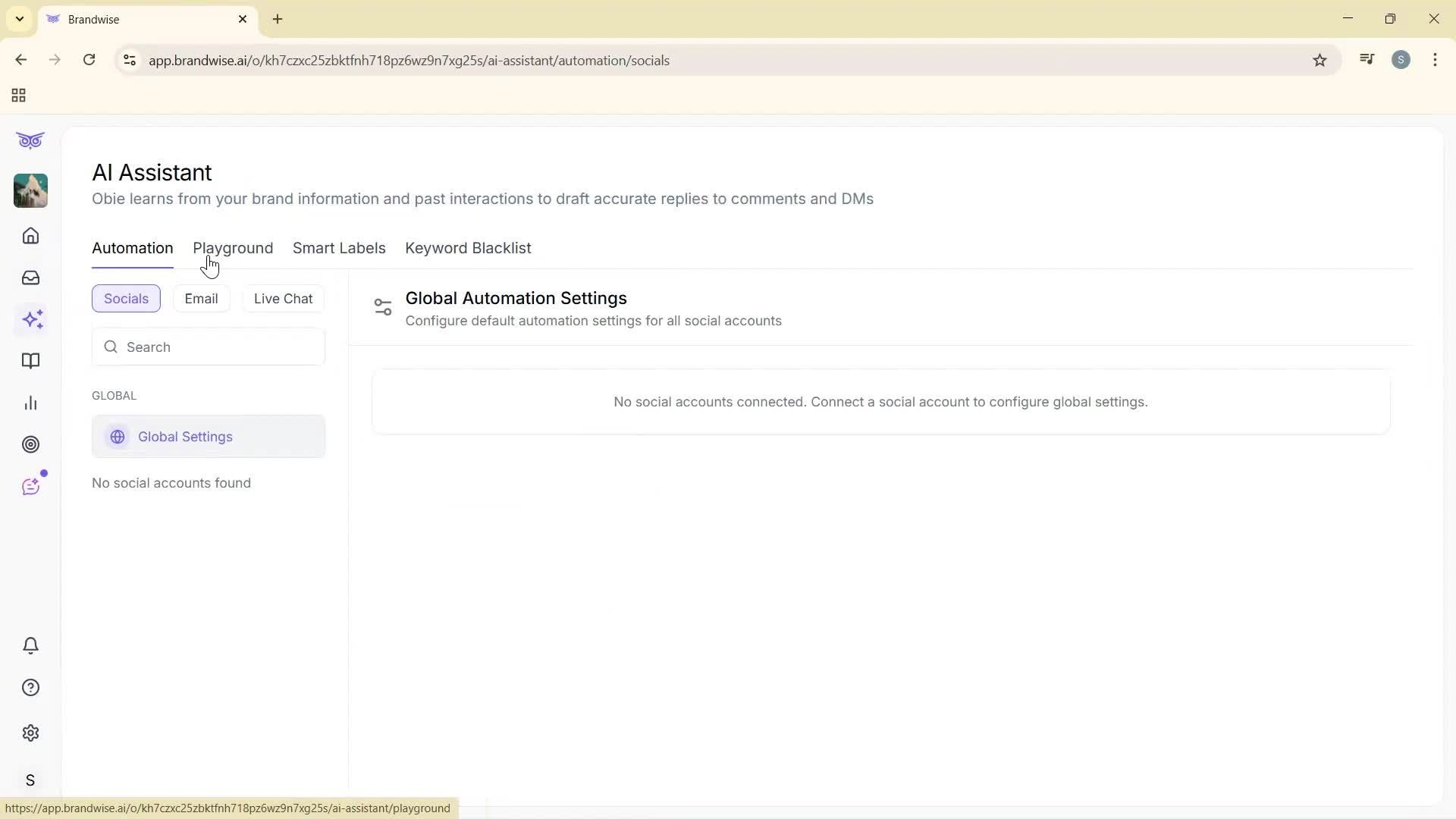
Task: Open sidebar Settings gear icon
Action: pyautogui.click(x=30, y=733)
